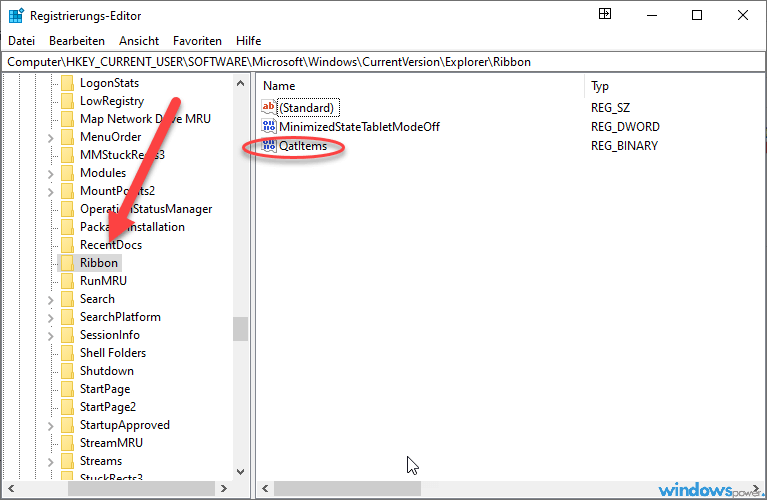Click the REG_BINARY type cell

coord(624,146)
